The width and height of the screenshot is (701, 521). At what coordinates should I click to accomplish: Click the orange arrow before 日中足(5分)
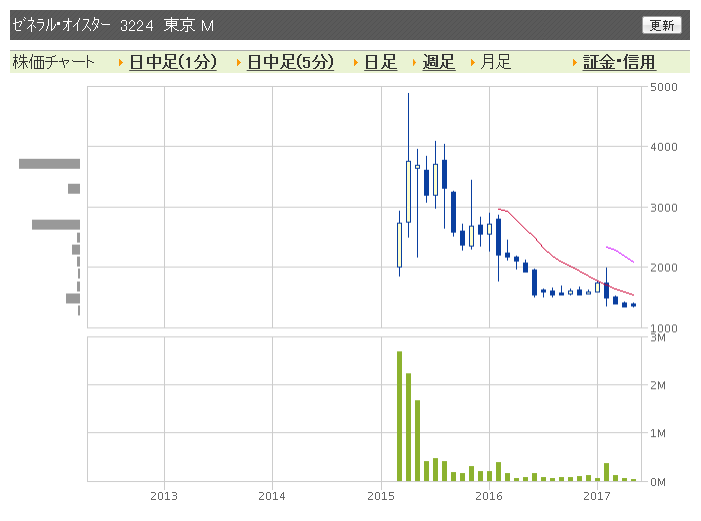click(x=239, y=63)
